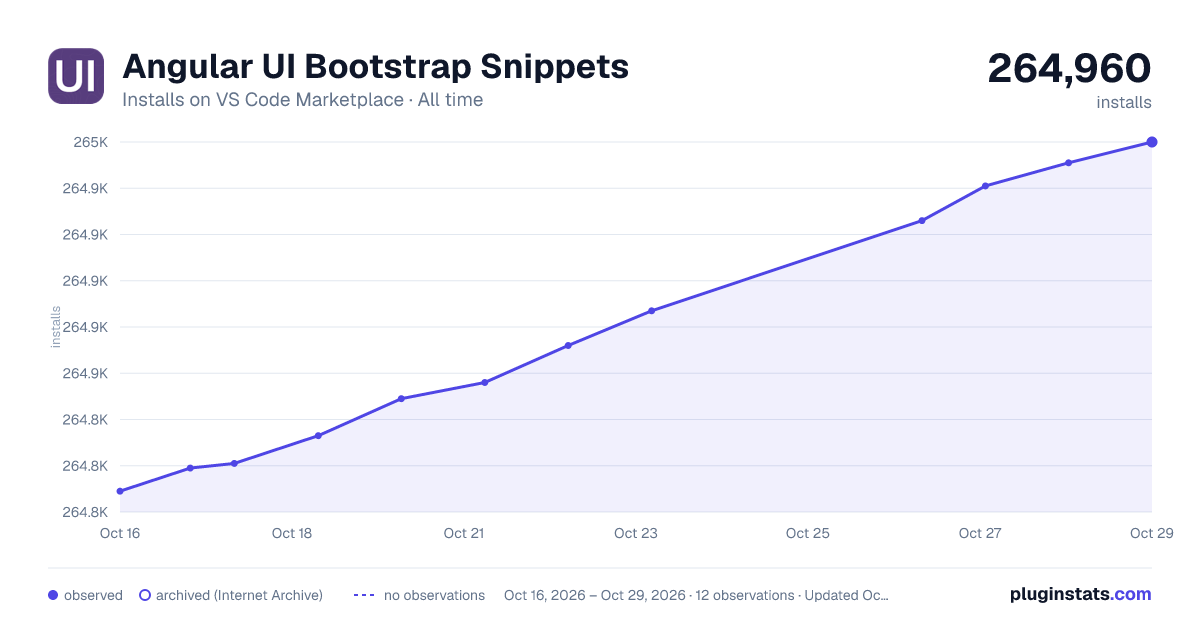Click the 'installs' label under the total count
Viewport: 1200px width, 630px height.
click(x=1124, y=102)
